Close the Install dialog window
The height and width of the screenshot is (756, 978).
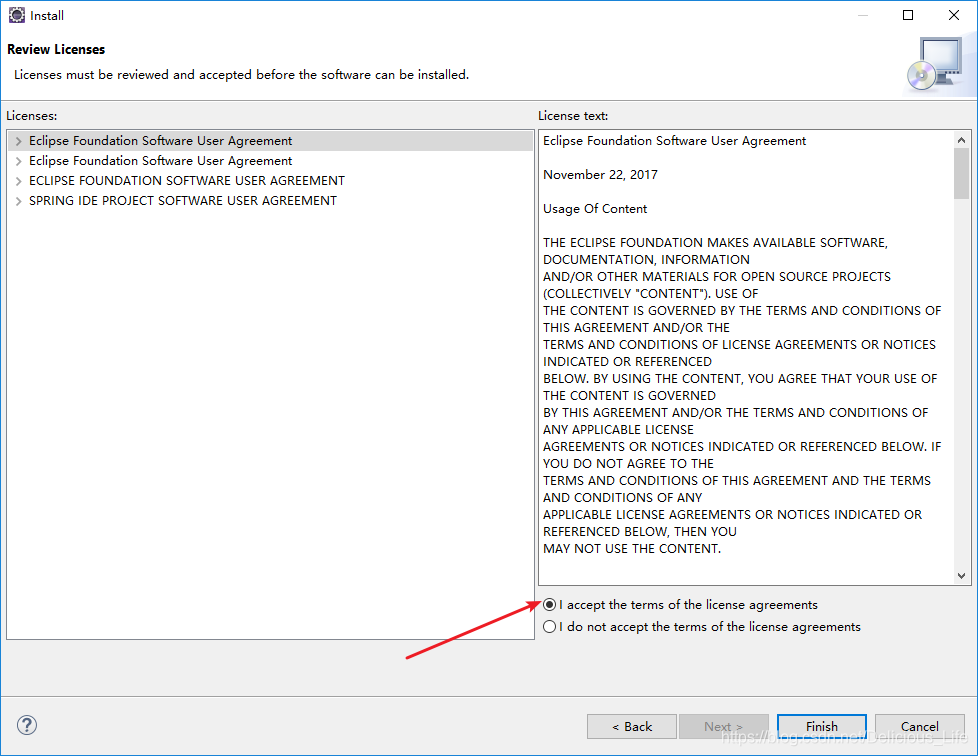pyautogui.click(x=954, y=15)
